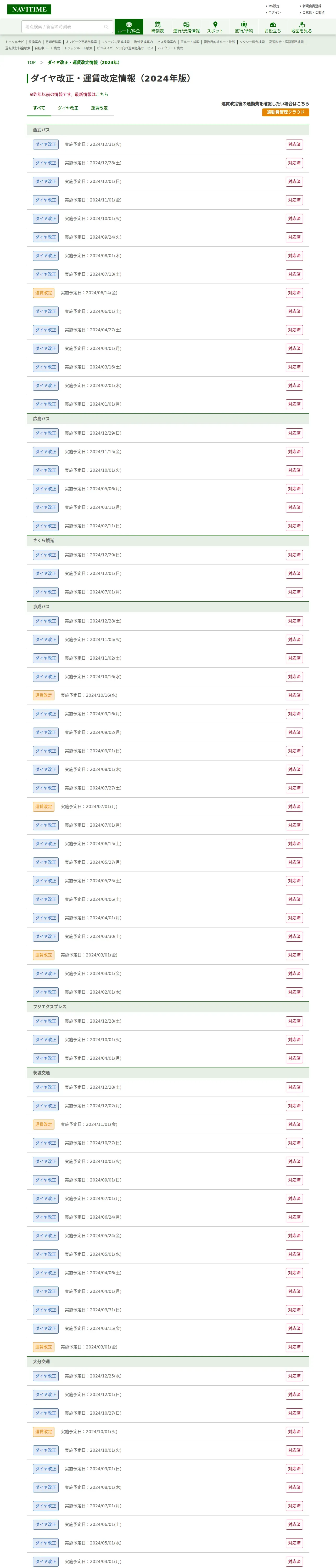Open the ルート/料金 navigation icon

[x=129, y=27]
